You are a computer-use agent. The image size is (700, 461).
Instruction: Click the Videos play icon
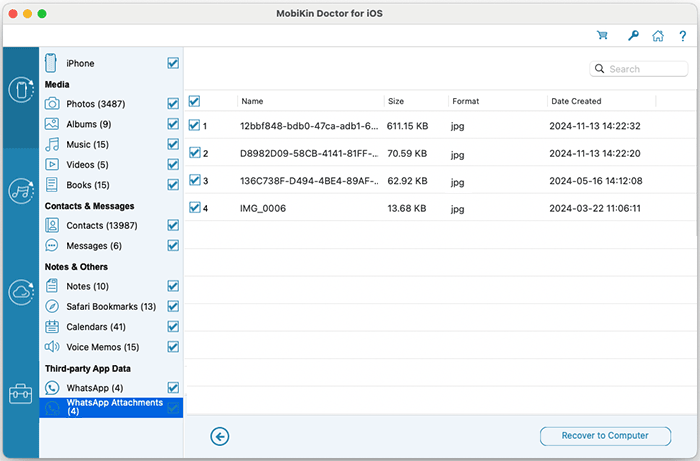coord(52,164)
